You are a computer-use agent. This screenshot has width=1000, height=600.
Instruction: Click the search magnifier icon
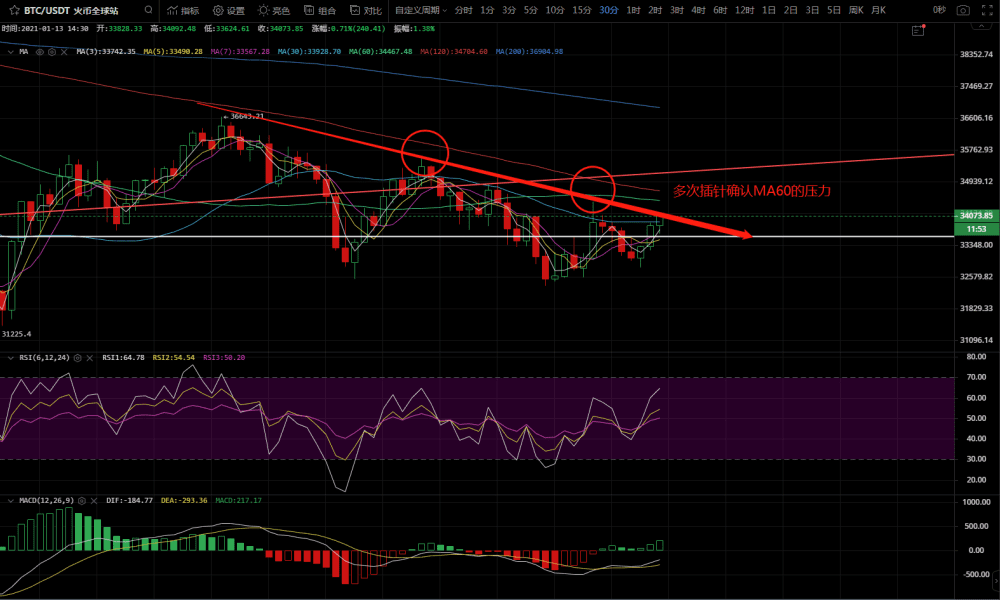[148, 10]
